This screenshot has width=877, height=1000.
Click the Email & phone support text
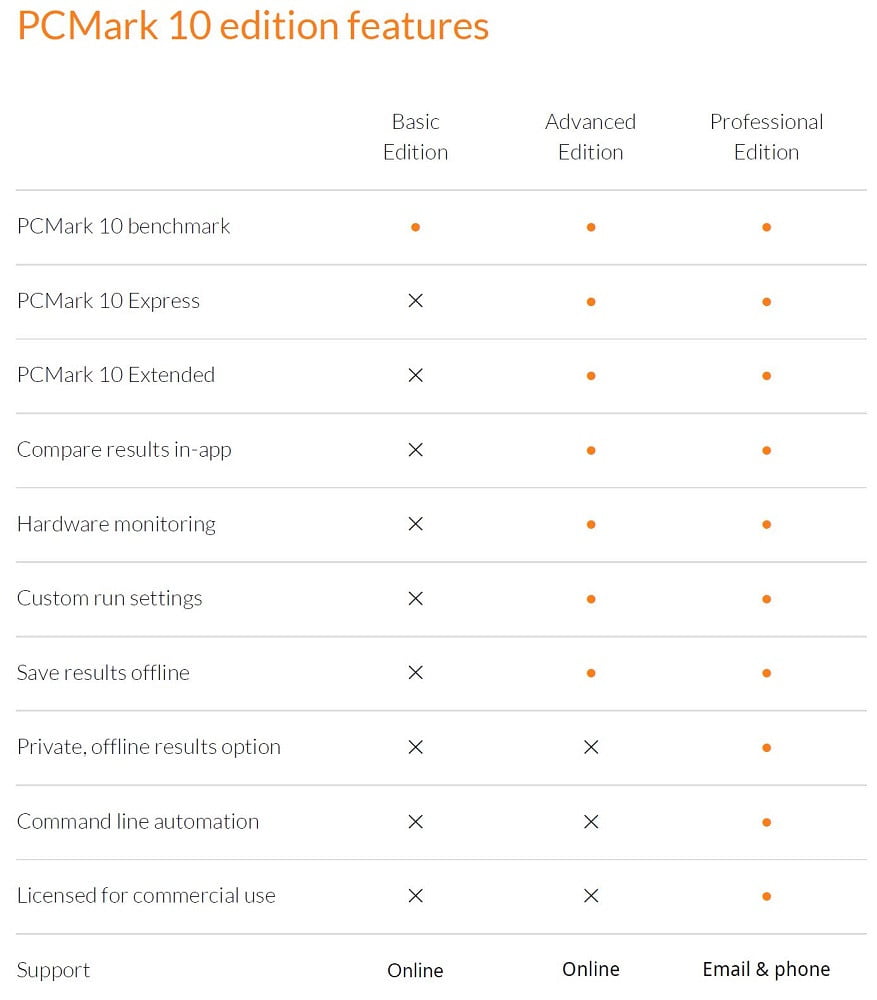point(766,969)
